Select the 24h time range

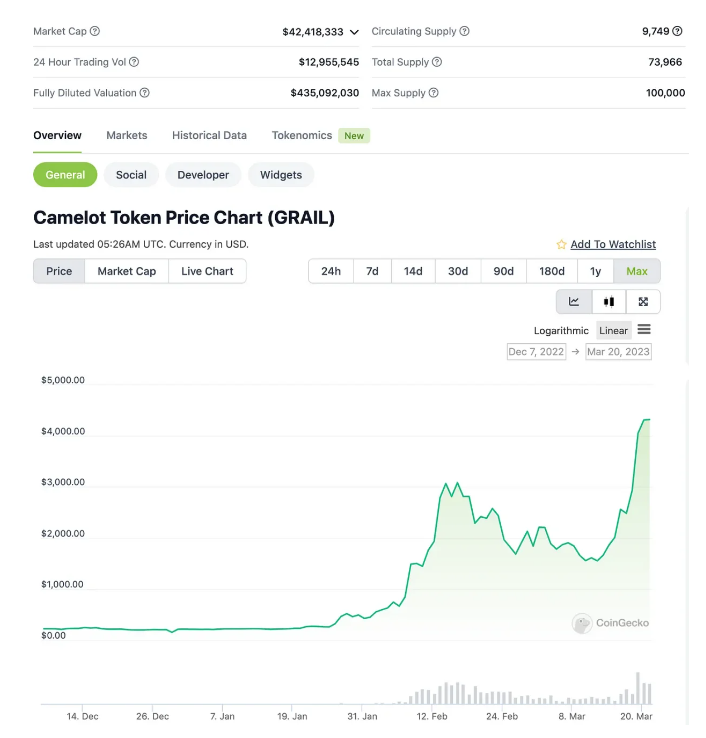pos(331,271)
